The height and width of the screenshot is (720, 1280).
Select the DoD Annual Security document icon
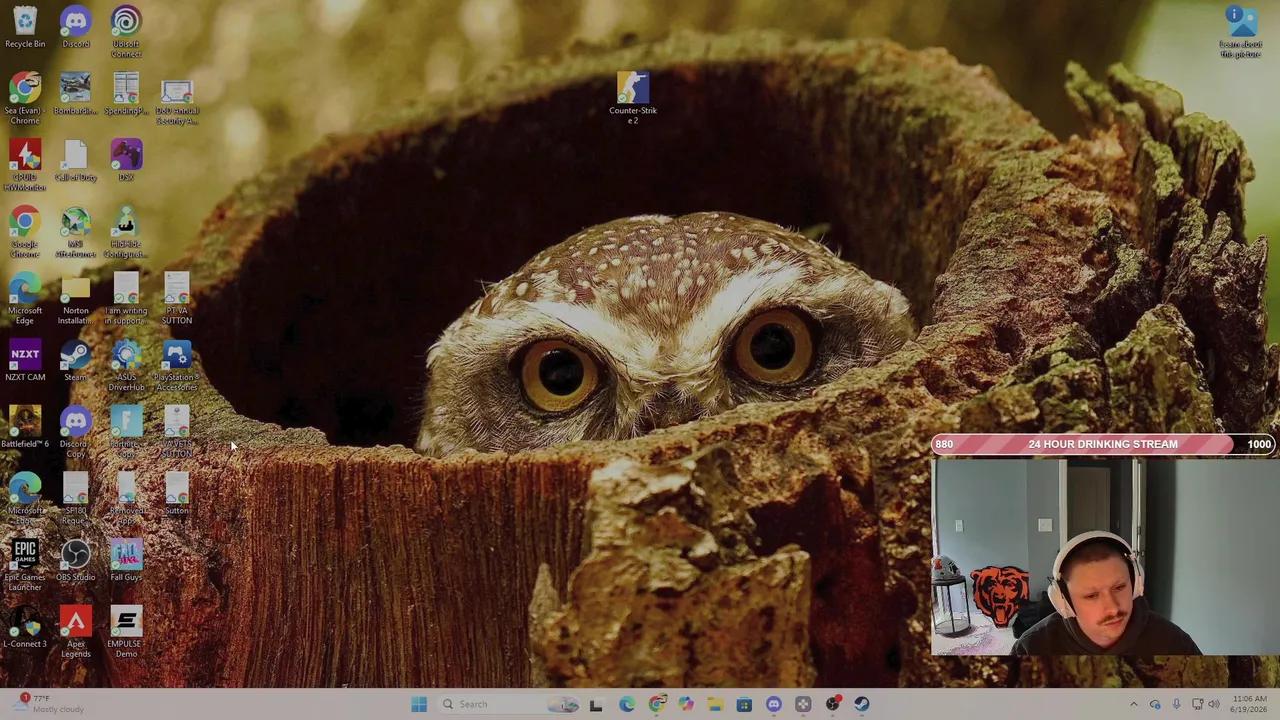(177, 102)
